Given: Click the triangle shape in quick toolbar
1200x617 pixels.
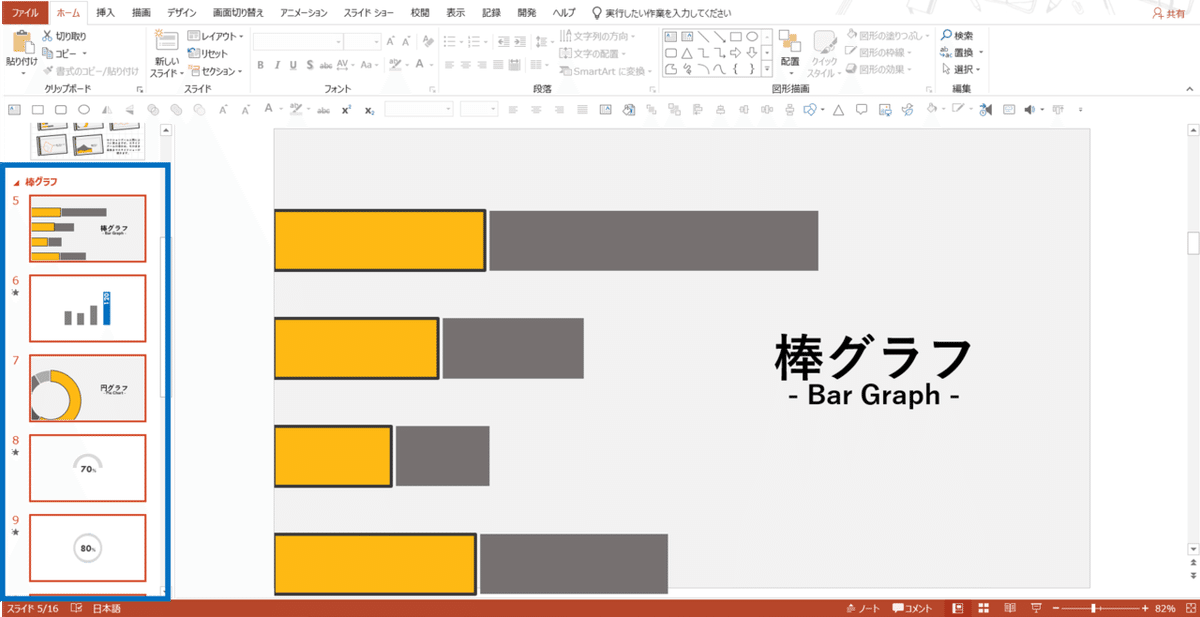Looking at the screenshot, I should click(837, 109).
